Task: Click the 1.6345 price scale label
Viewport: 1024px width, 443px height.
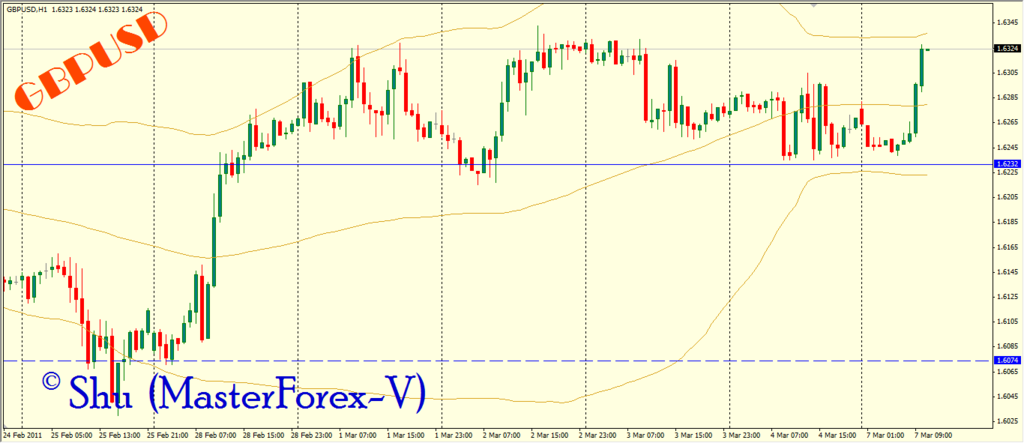Action: point(1004,23)
